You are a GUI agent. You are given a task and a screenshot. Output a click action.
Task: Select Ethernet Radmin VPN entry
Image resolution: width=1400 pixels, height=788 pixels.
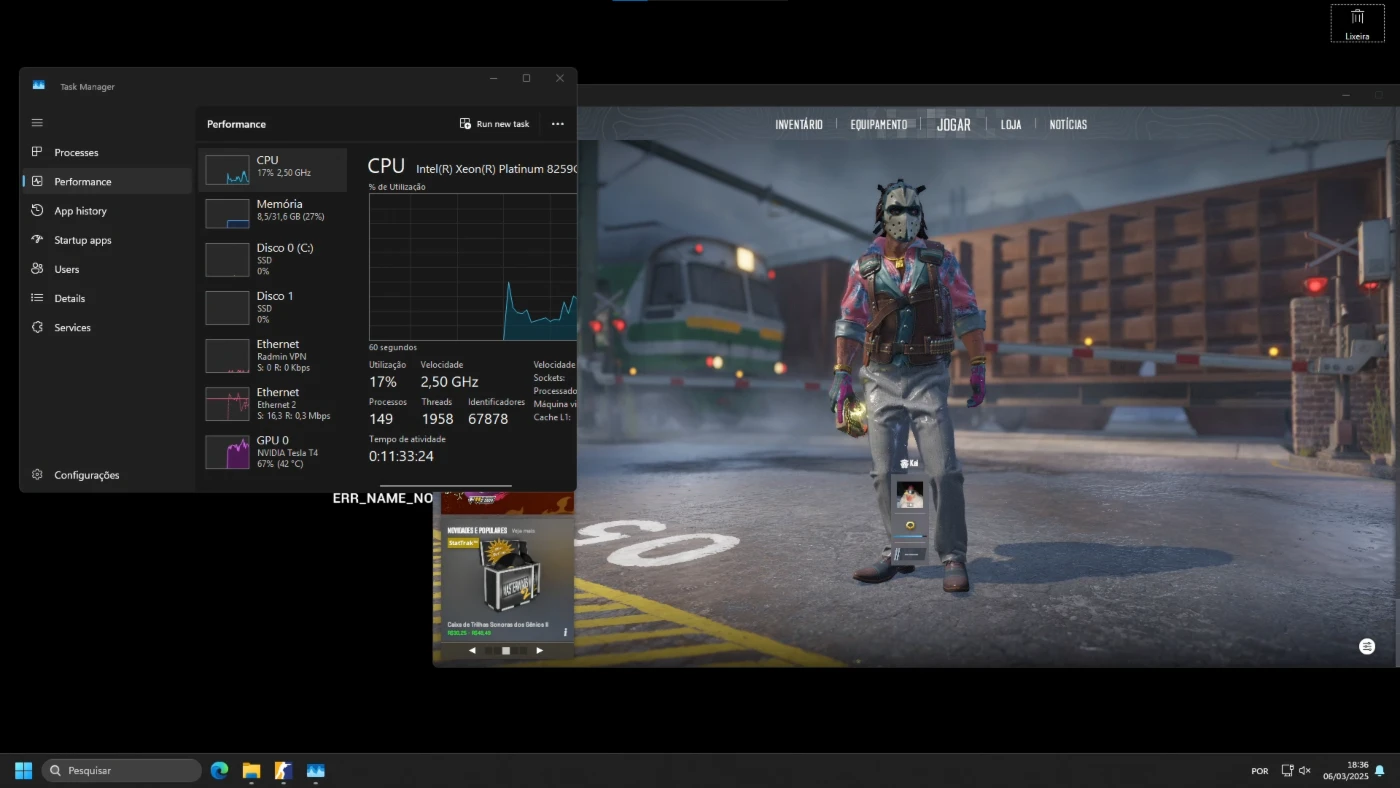tap(273, 355)
